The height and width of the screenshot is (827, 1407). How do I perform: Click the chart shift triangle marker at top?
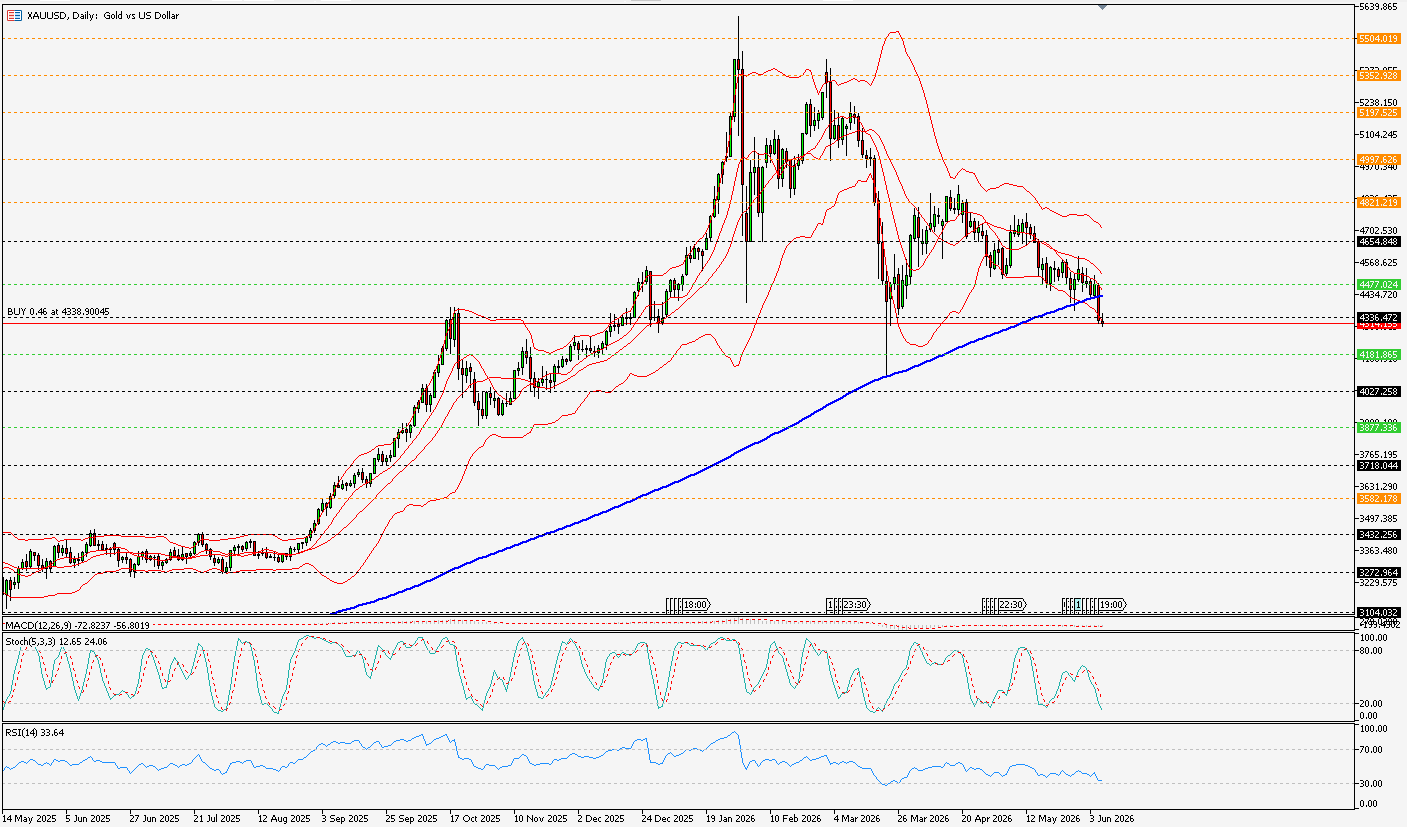click(1102, 7)
